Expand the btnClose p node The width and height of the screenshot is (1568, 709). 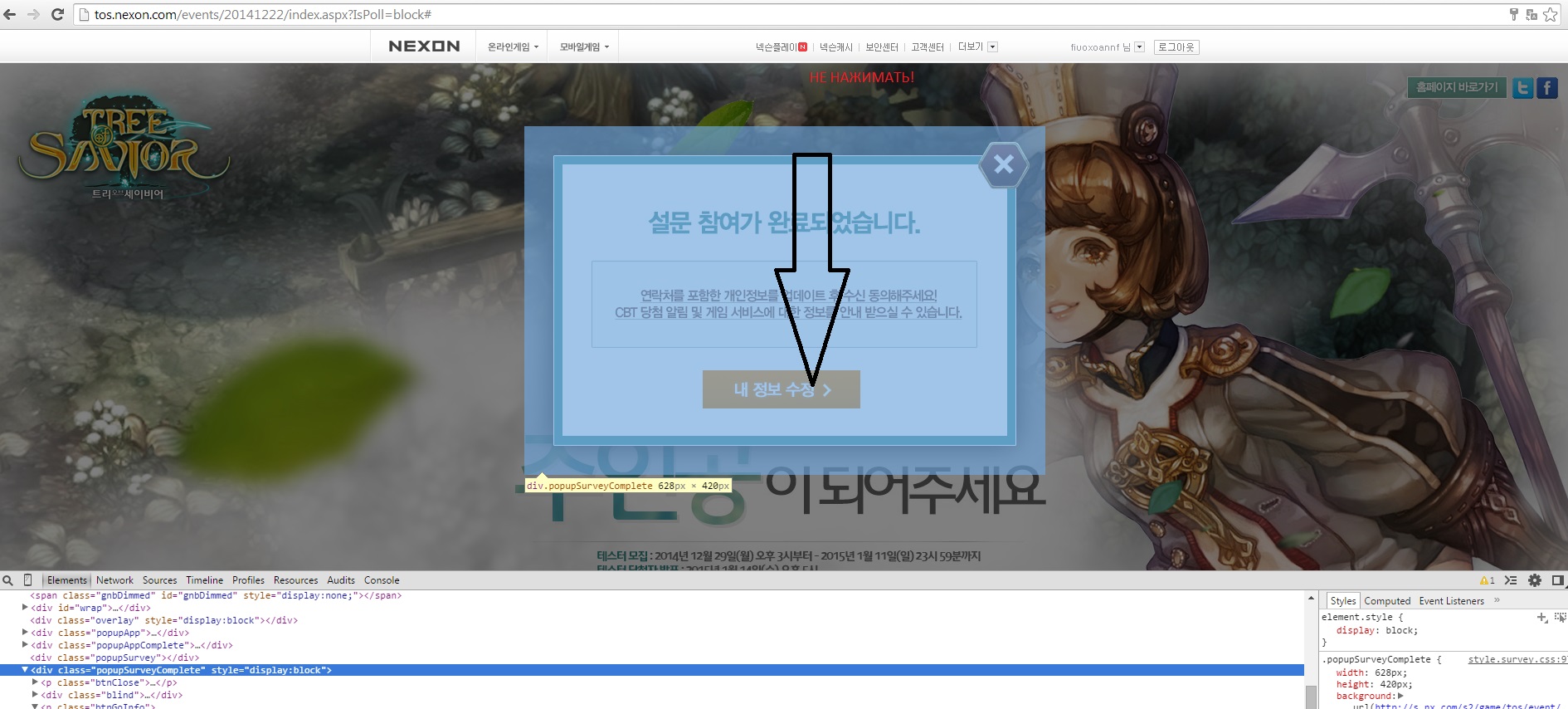coord(35,682)
